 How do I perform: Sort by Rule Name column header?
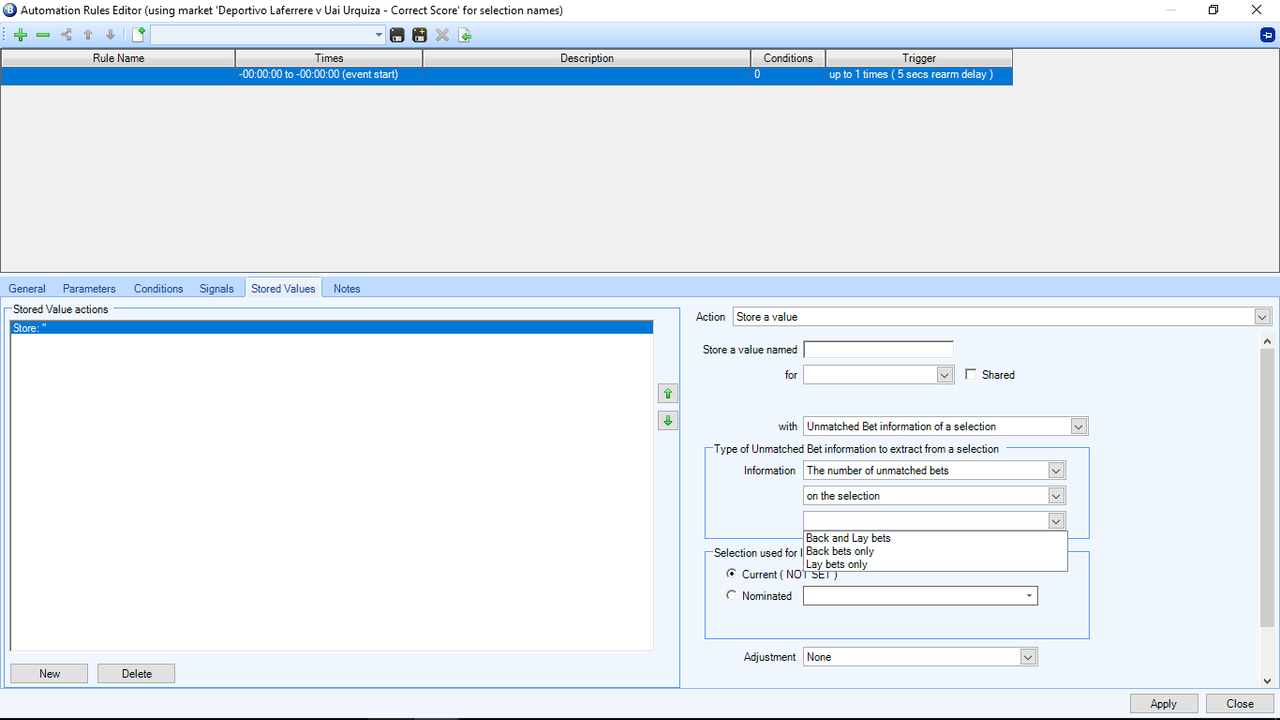click(118, 58)
